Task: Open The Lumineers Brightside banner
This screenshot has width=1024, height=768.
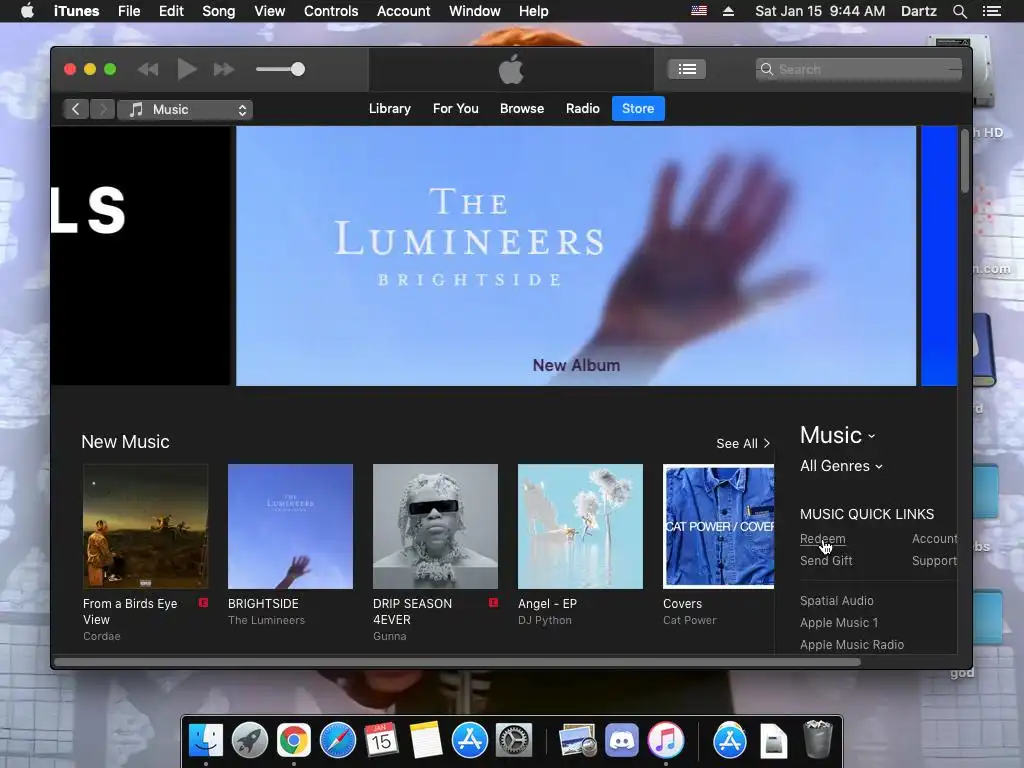Action: (x=575, y=255)
